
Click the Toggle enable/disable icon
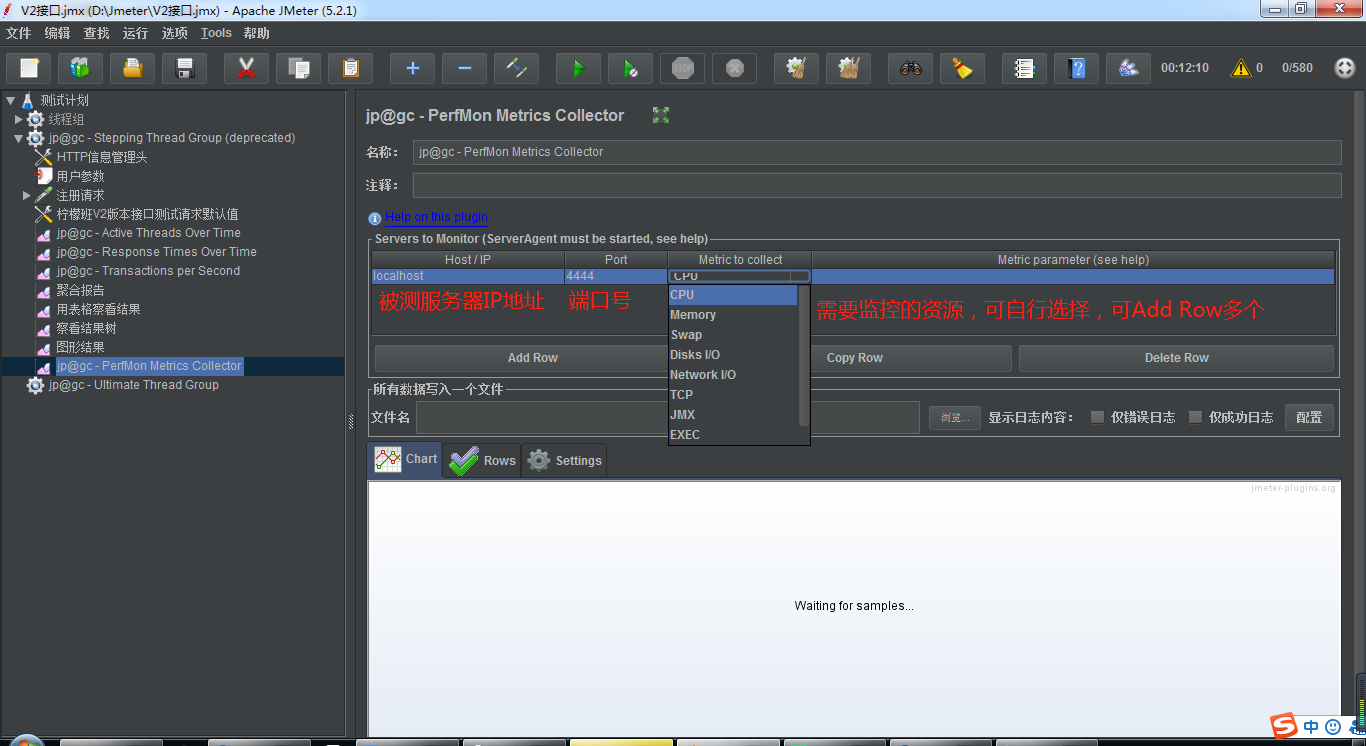516,68
